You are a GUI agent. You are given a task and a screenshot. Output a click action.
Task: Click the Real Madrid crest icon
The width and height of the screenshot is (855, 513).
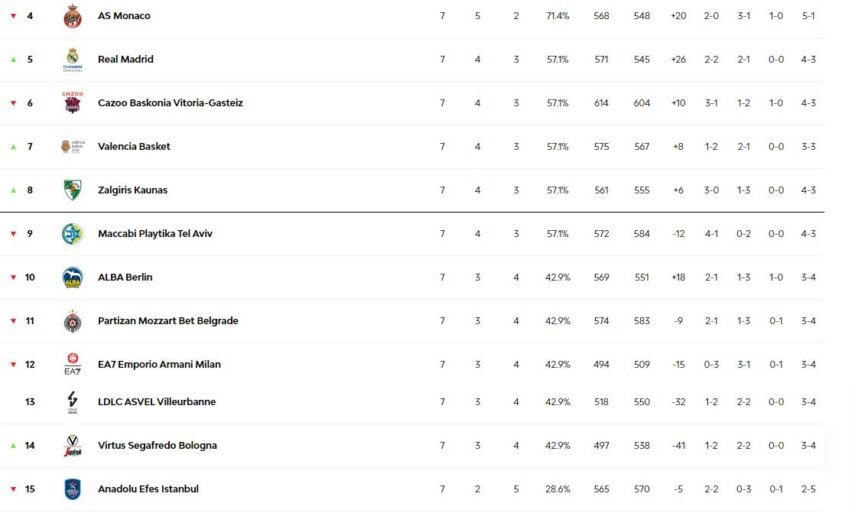[72, 60]
